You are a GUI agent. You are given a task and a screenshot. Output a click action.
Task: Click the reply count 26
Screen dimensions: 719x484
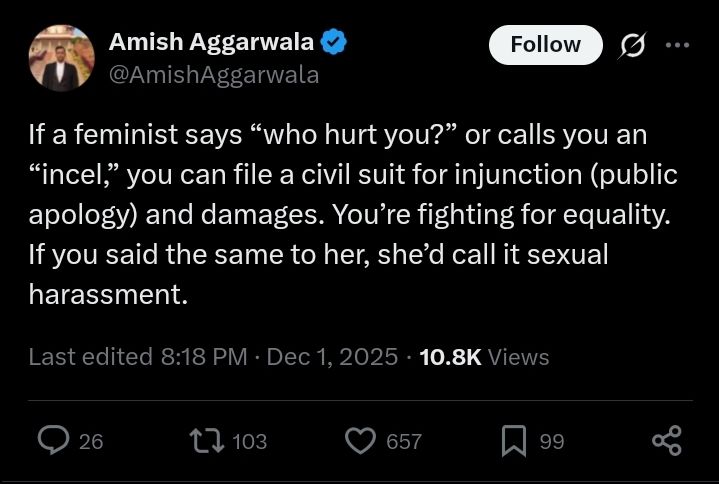click(x=91, y=441)
